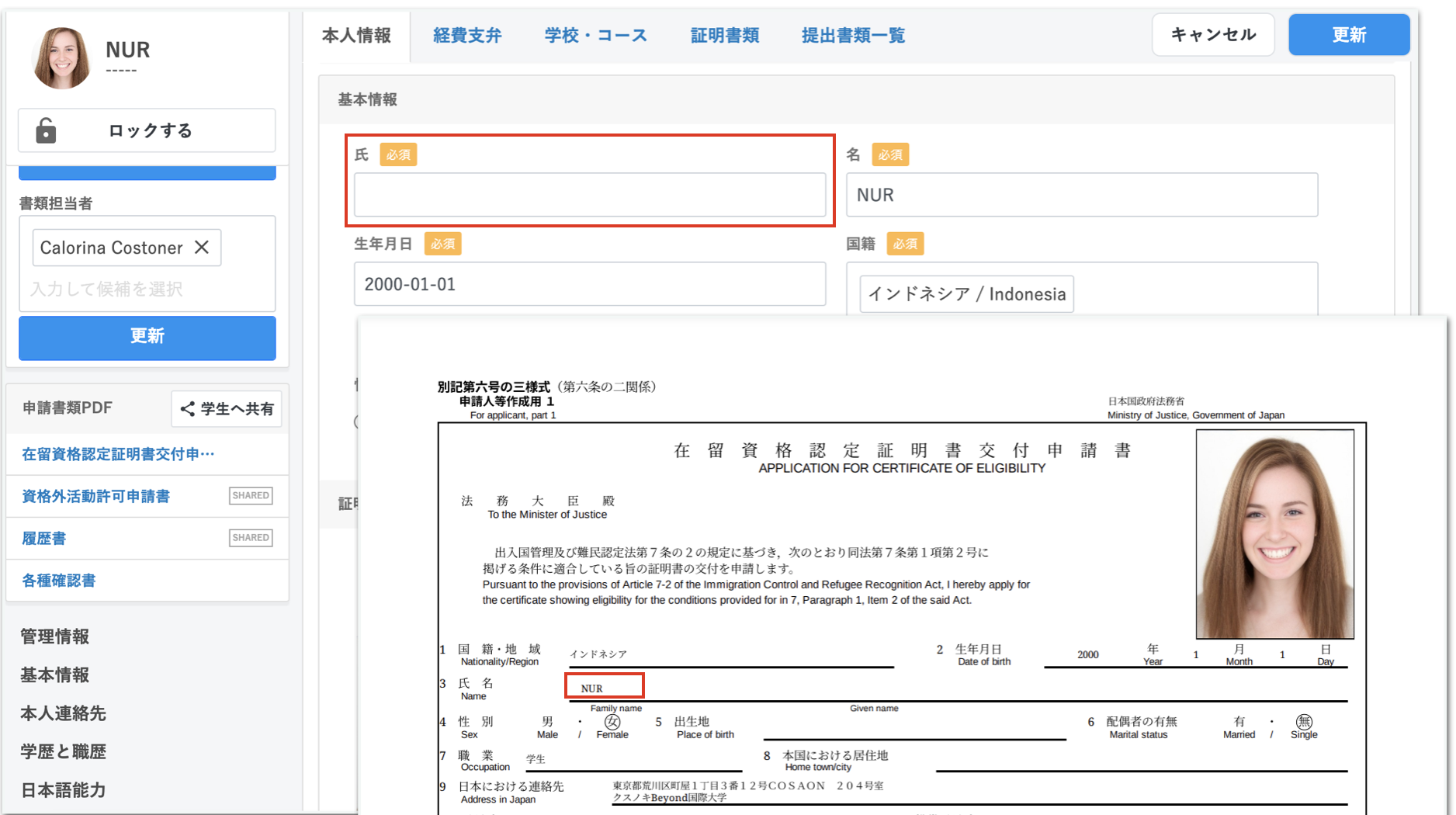Open the 証明書類 tab

pos(724,35)
